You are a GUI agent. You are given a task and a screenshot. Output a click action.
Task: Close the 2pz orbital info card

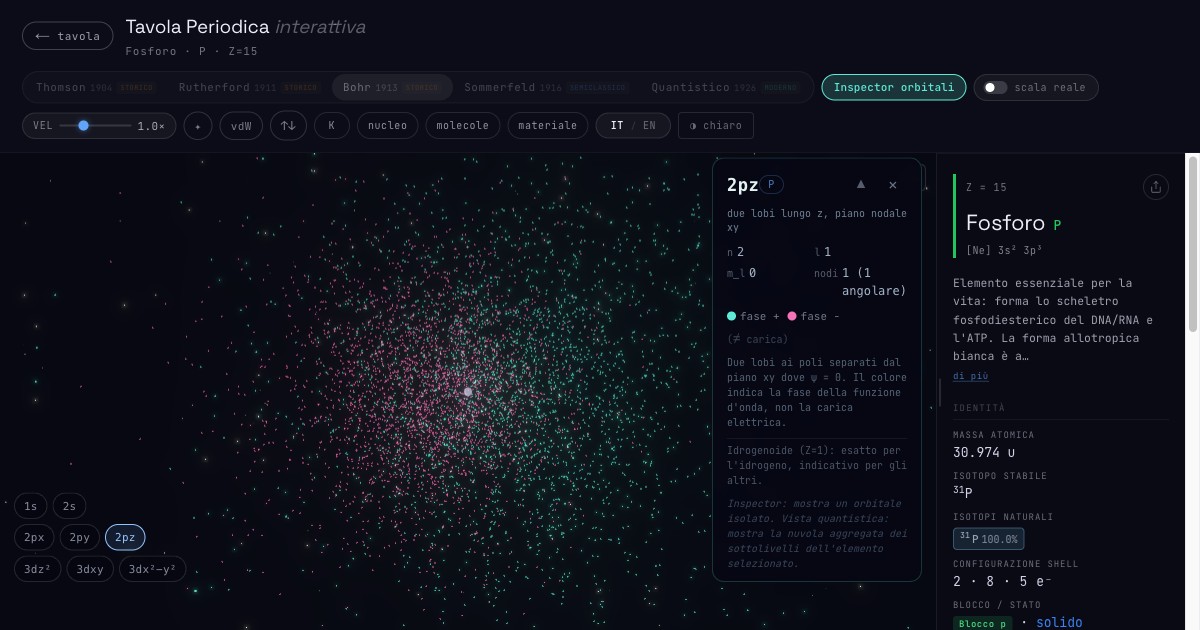pyautogui.click(x=893, y=185)
